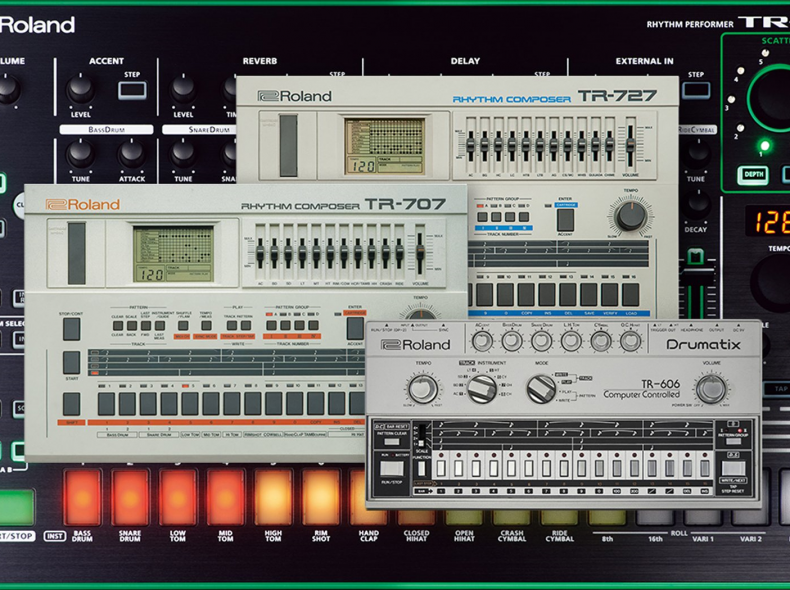Click the TR-707 SCALE button
This screenshot has width=790, height=590.
(131, 325)
